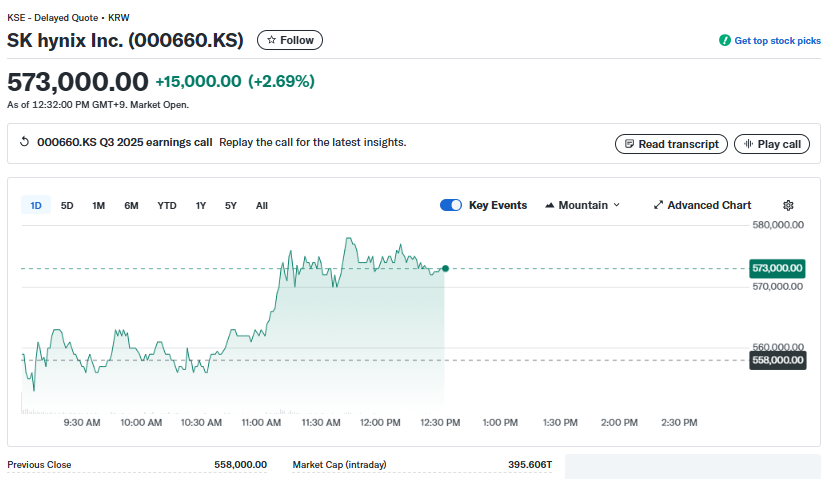Image resolution: width=834 pixels, height=479 pixels.
Task: Switch chart to 1Y range
Action: (x=201, y=205)
